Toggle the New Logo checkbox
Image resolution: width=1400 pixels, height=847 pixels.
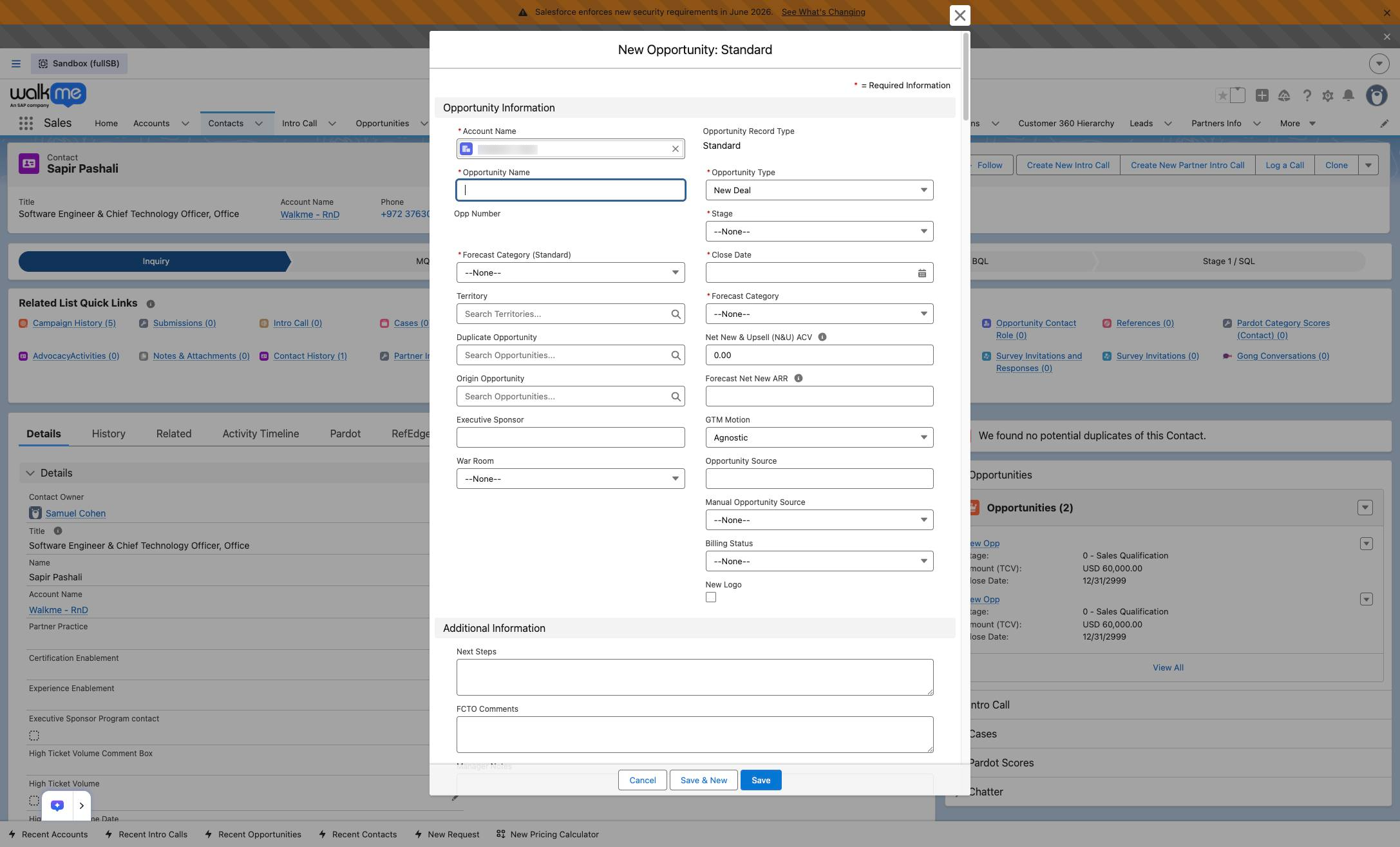[x=710, y=597]
